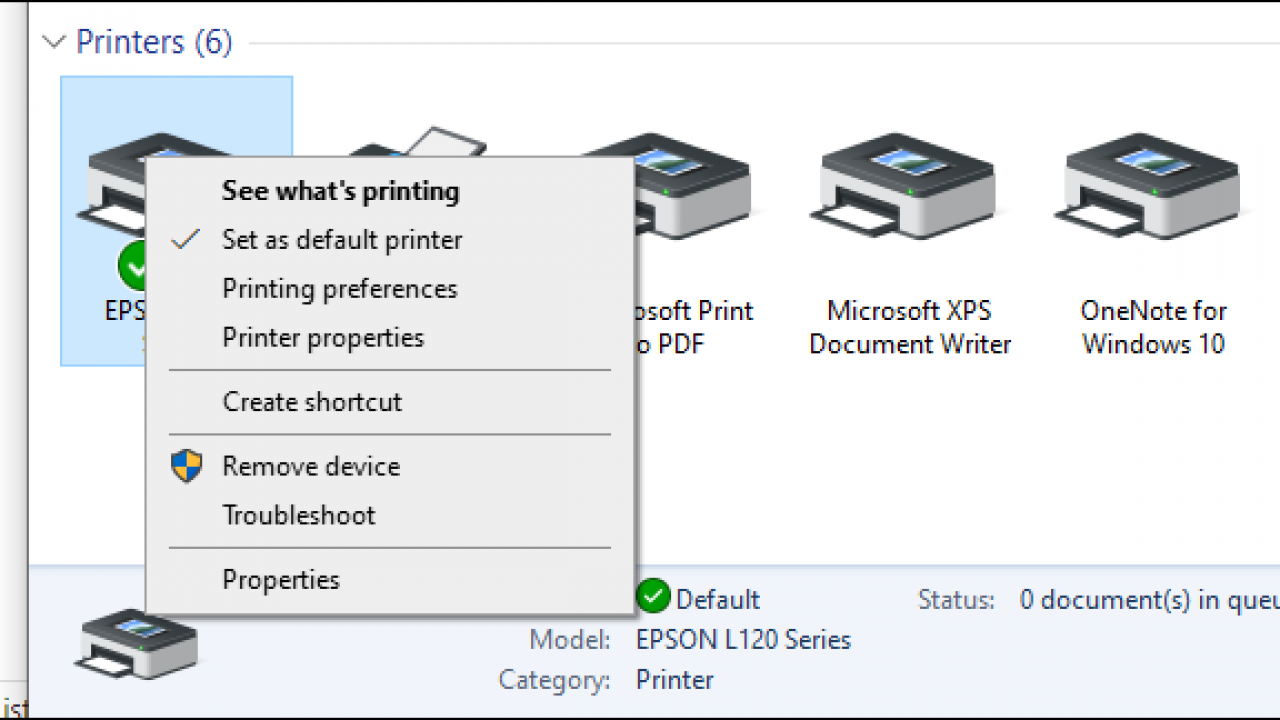Select Create shortcut in the context menu
The width and height of the screenshot is (1280, 720).
coord(311,401)
